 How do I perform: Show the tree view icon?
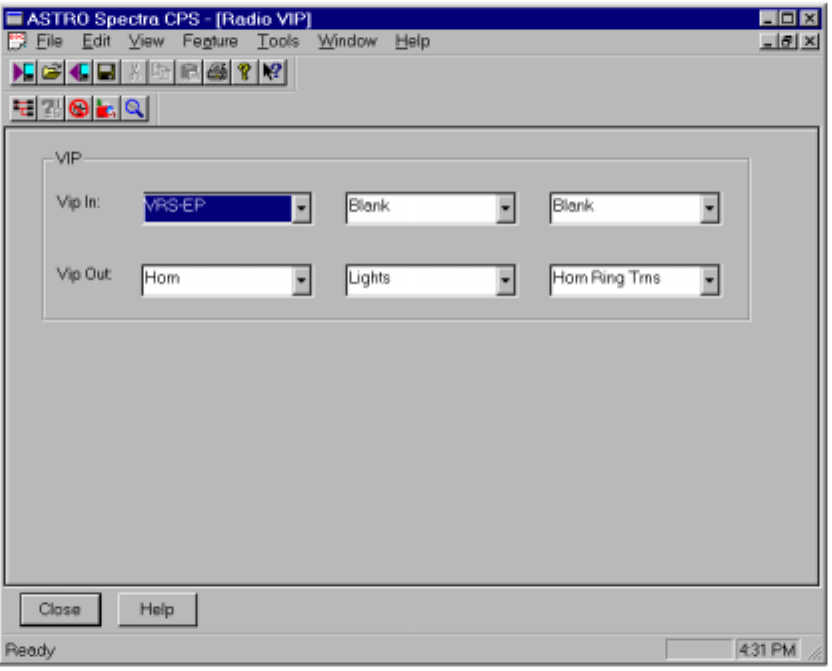tap(24, 109)
